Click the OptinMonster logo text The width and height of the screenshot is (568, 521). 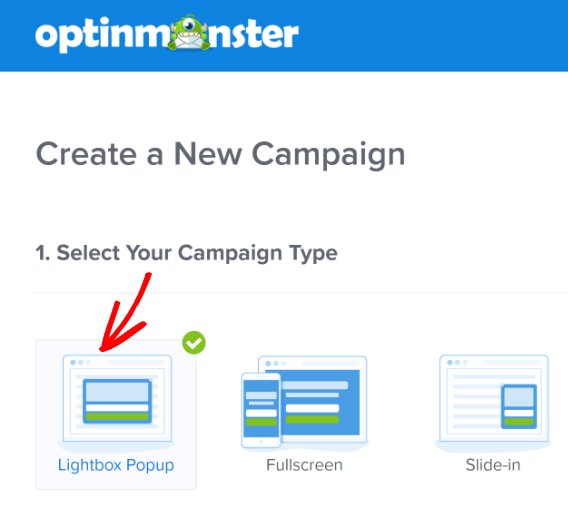167,34
